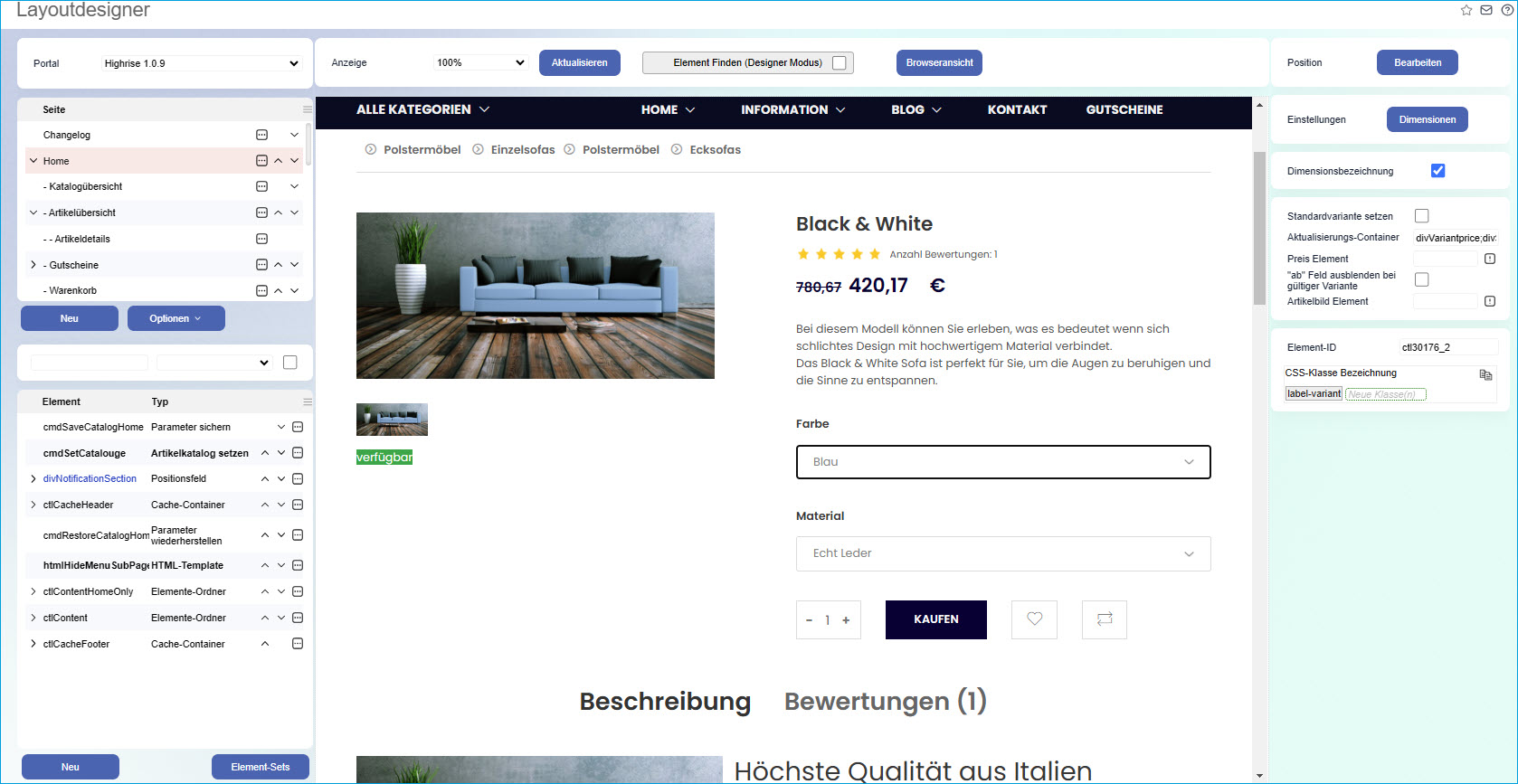Move the Home page down with its arrow
Viewport: 1518px width, 784px height.
(x=295, y=161)
